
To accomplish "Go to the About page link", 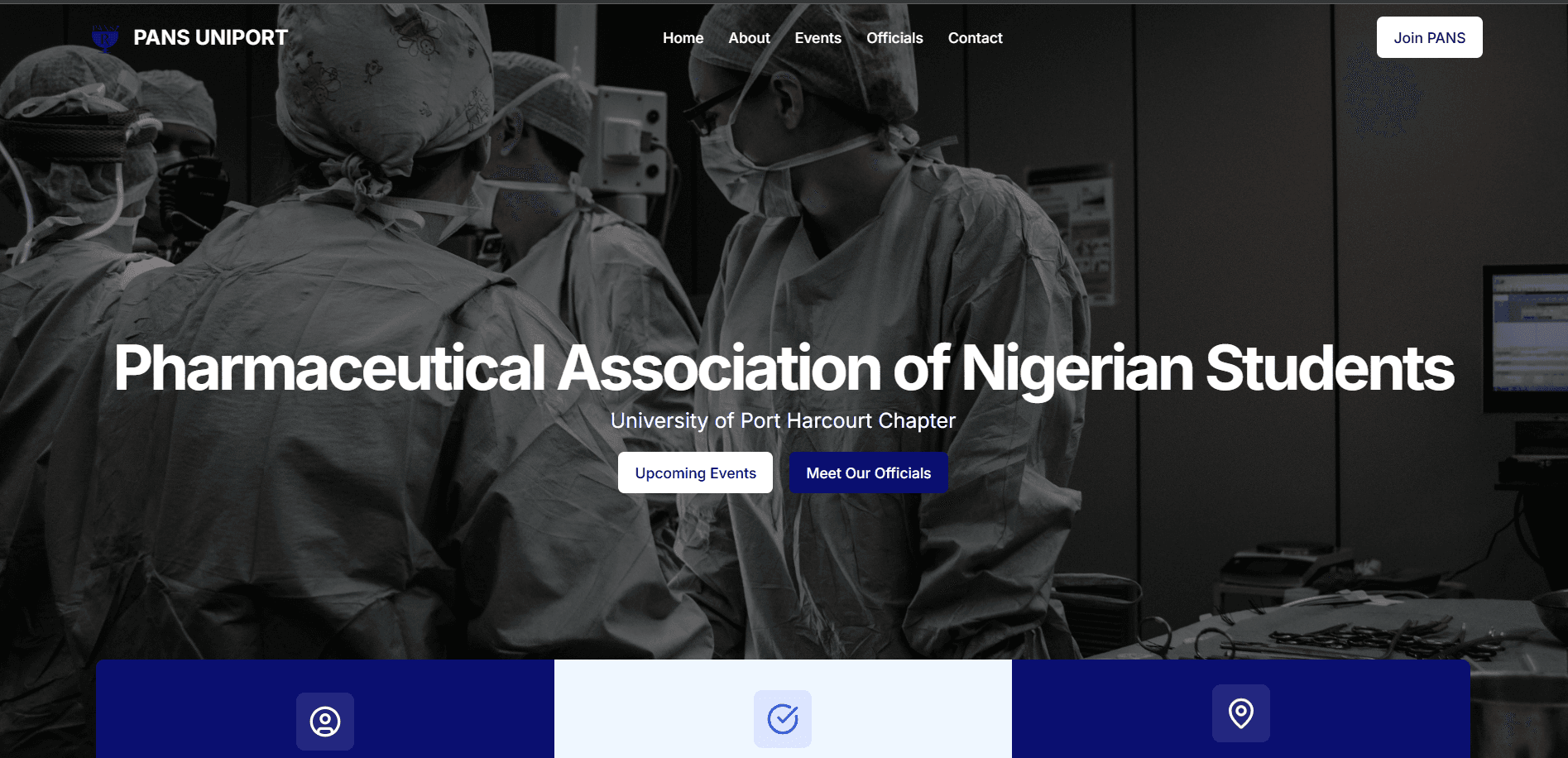I will pyautogui.click(x=750, y=38).
